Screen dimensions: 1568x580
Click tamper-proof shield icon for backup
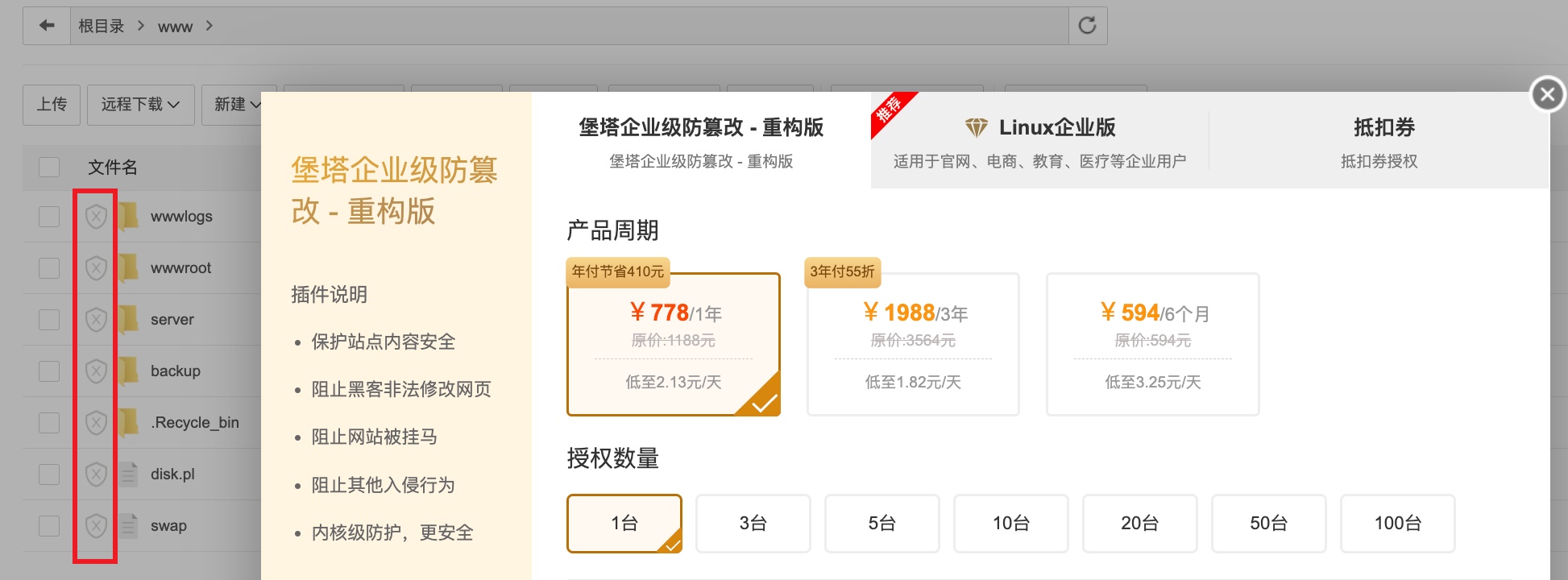pos(96,371)
